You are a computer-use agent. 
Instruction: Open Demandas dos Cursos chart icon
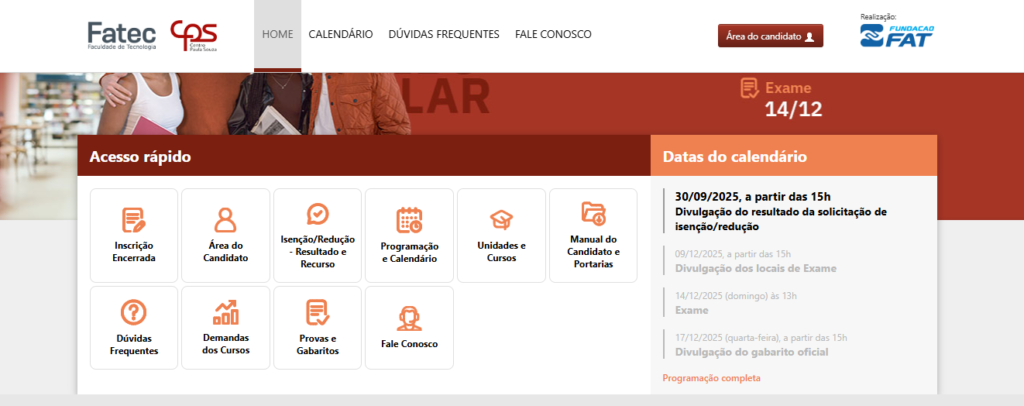point(225,312)
